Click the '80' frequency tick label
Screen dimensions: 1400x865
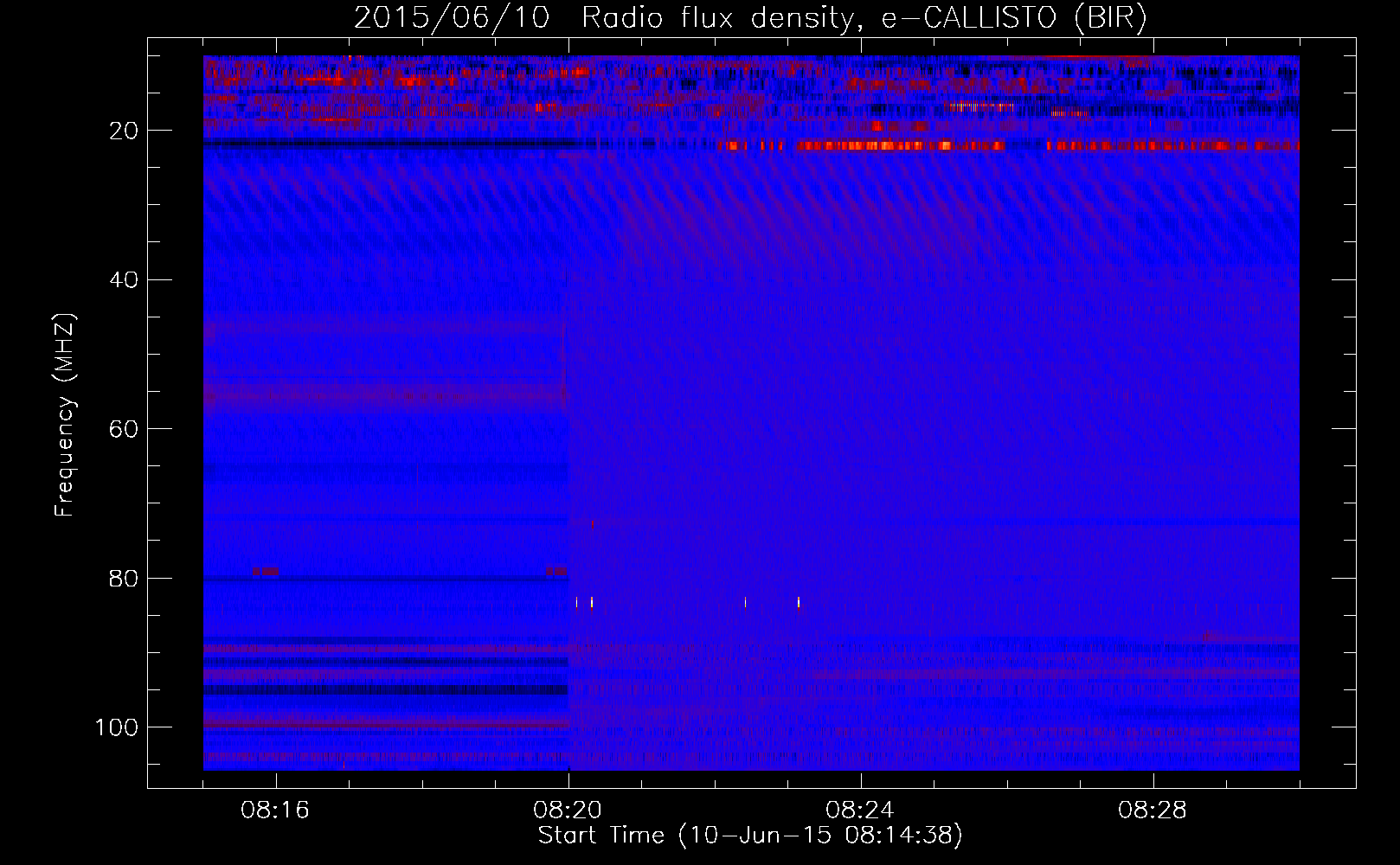click(125, 578)
